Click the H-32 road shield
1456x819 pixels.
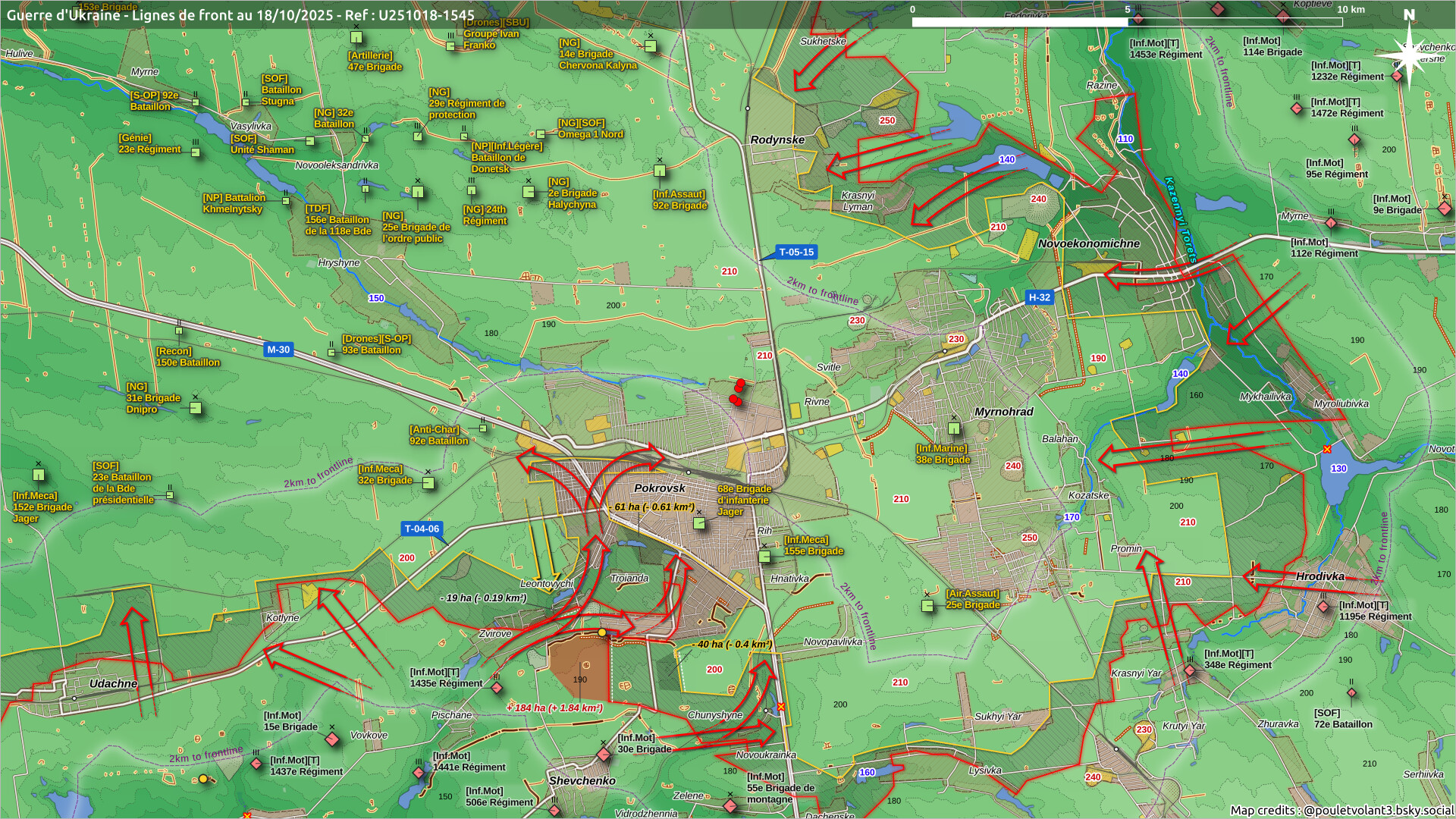[1039, 297]
